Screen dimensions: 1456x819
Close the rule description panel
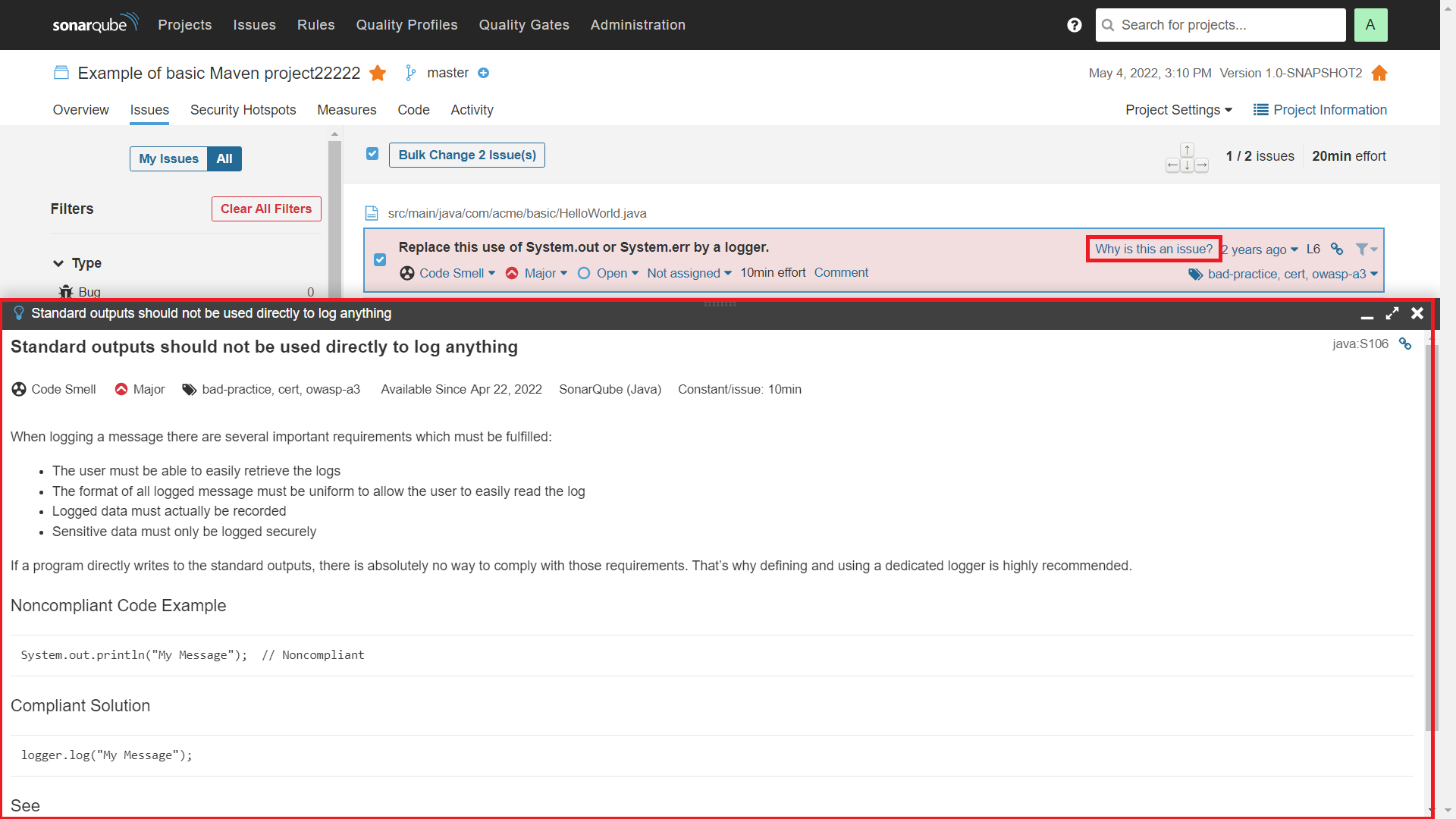(1417, 313)
